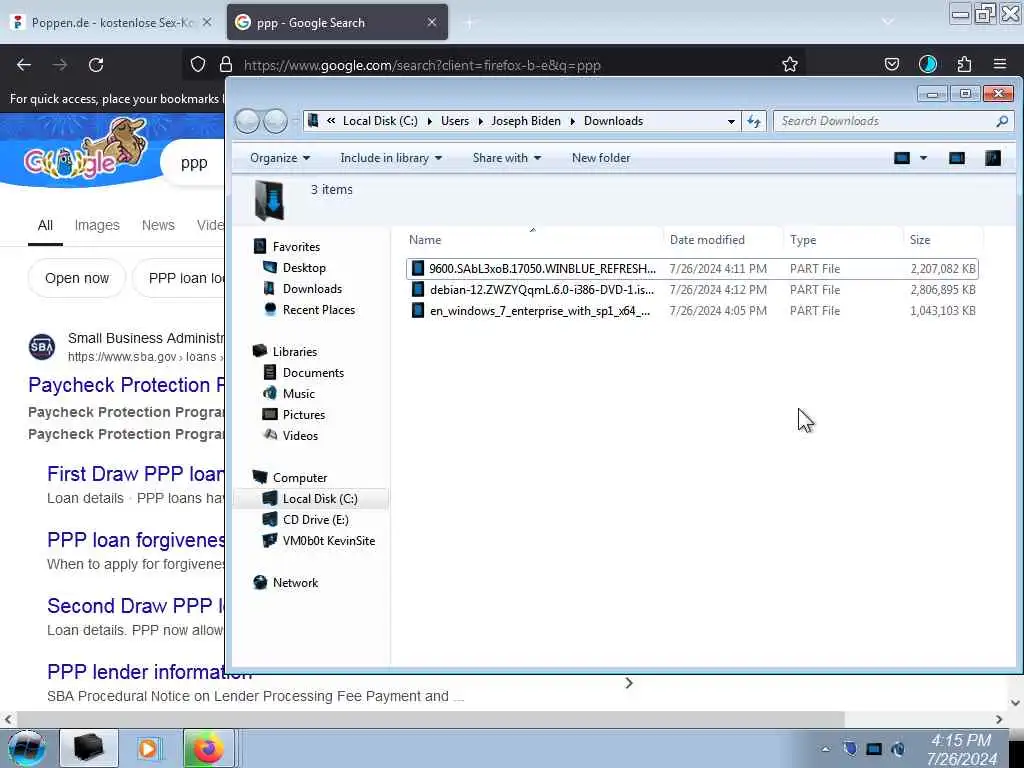Open the view options dropdown arrow
1024x768 pixels.
[923, 158]
